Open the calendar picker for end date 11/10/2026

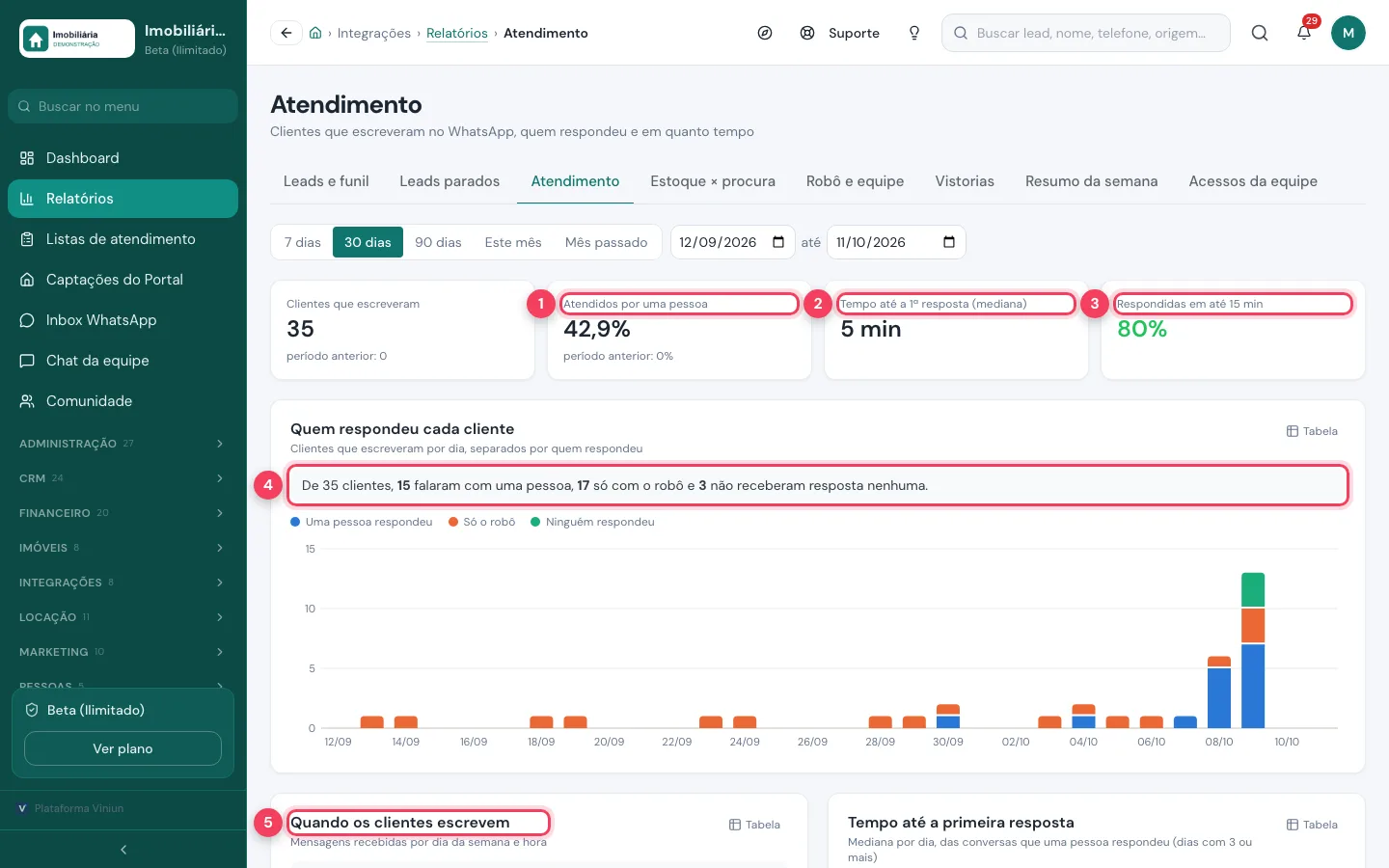click(949, 242)
